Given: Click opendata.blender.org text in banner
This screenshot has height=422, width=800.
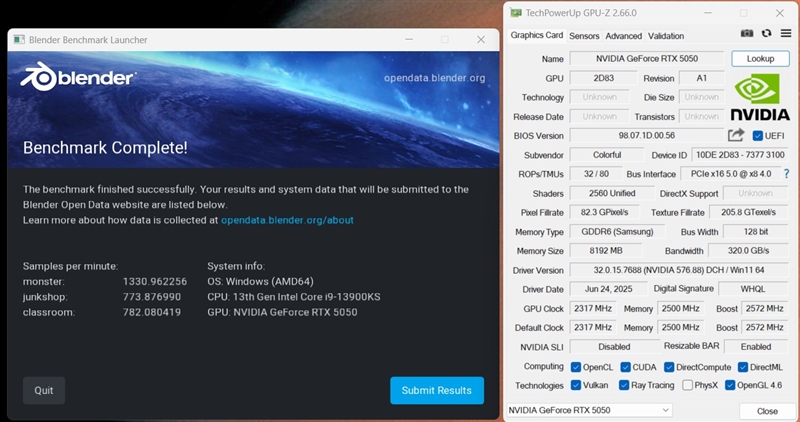Looking at the screenshot, I should pyautogui.click(x=435, y=78).
